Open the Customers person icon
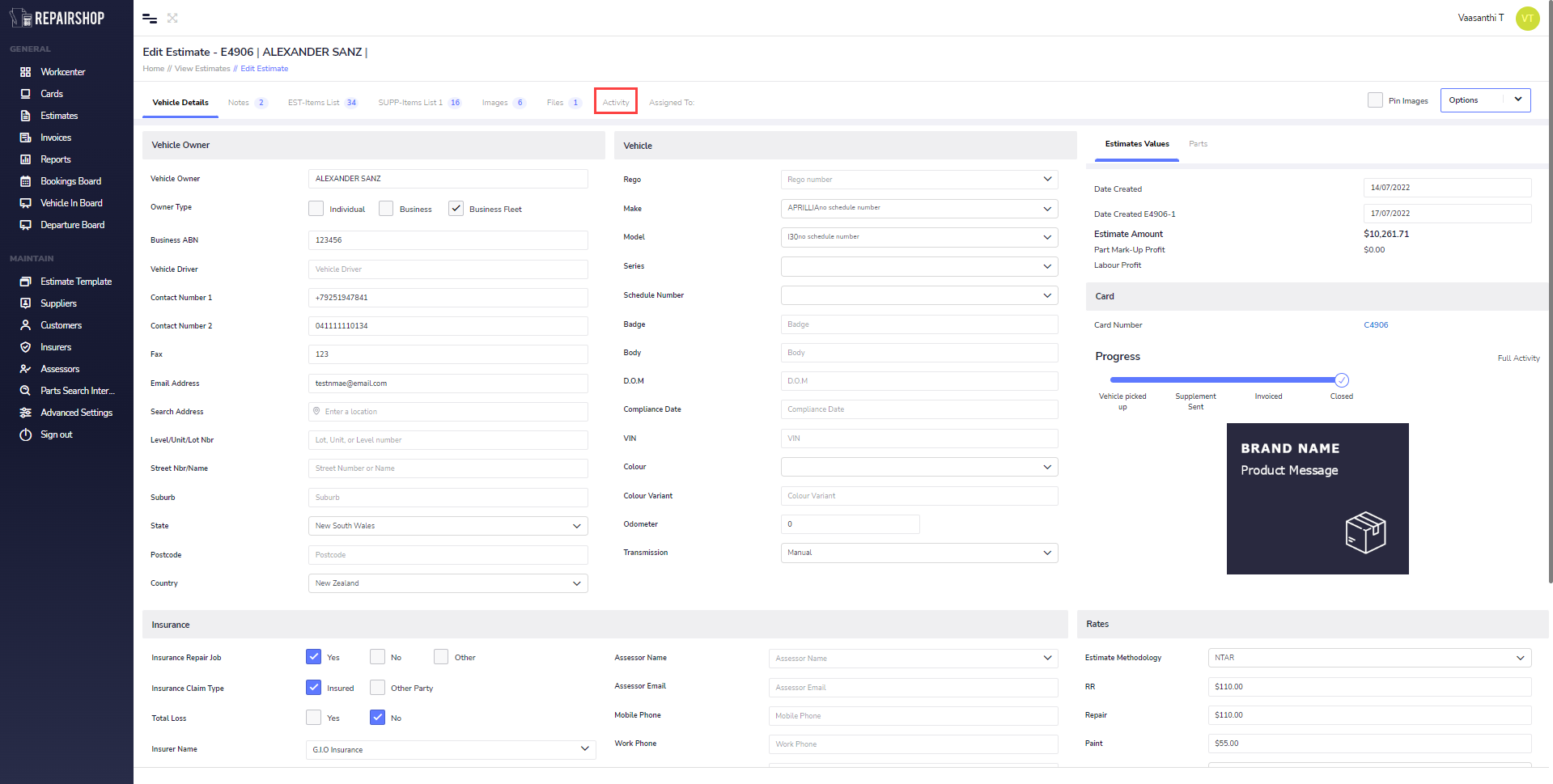1553x784 pixels. (25, 325)
